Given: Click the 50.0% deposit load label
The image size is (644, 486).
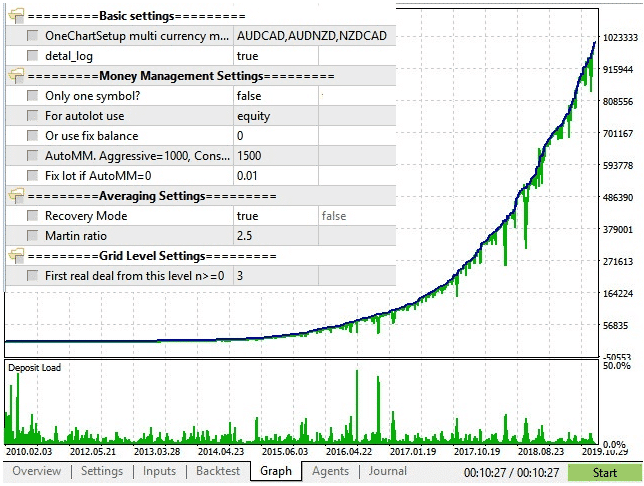Looking at the screenshot, I should point(616,365).
